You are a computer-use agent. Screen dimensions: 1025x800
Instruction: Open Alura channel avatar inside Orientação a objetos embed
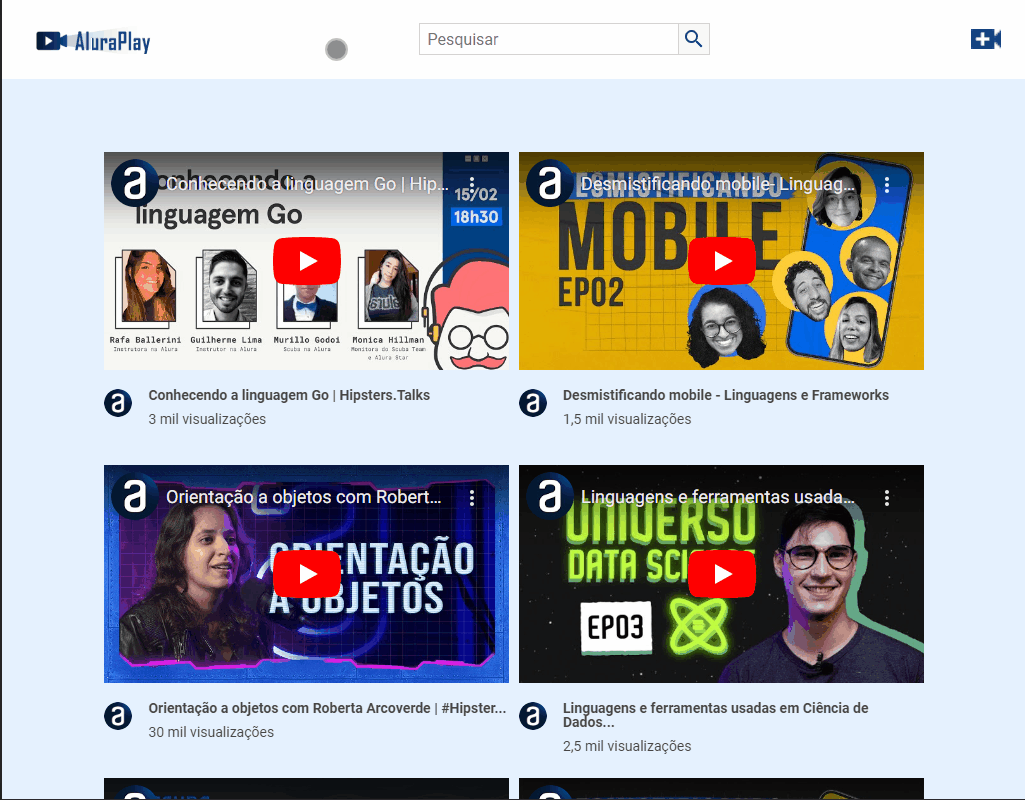(x=135, y=496)
